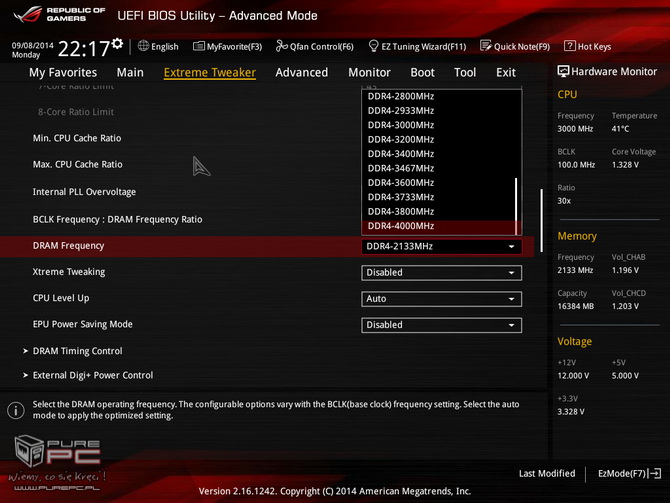670x503 pixels.
Task: Click the Hardware Monitor monitor icon
Action: [x=563, y=71]
